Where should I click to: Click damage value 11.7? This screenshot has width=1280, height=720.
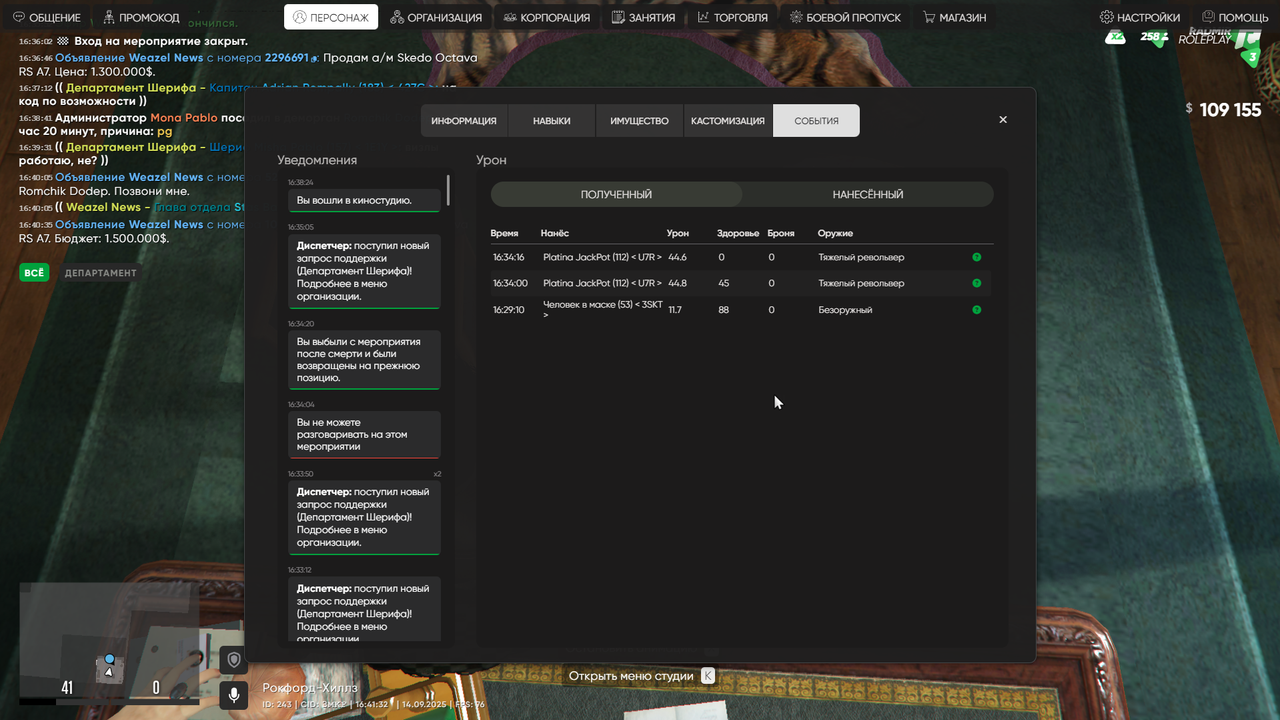tap(675, 310)
